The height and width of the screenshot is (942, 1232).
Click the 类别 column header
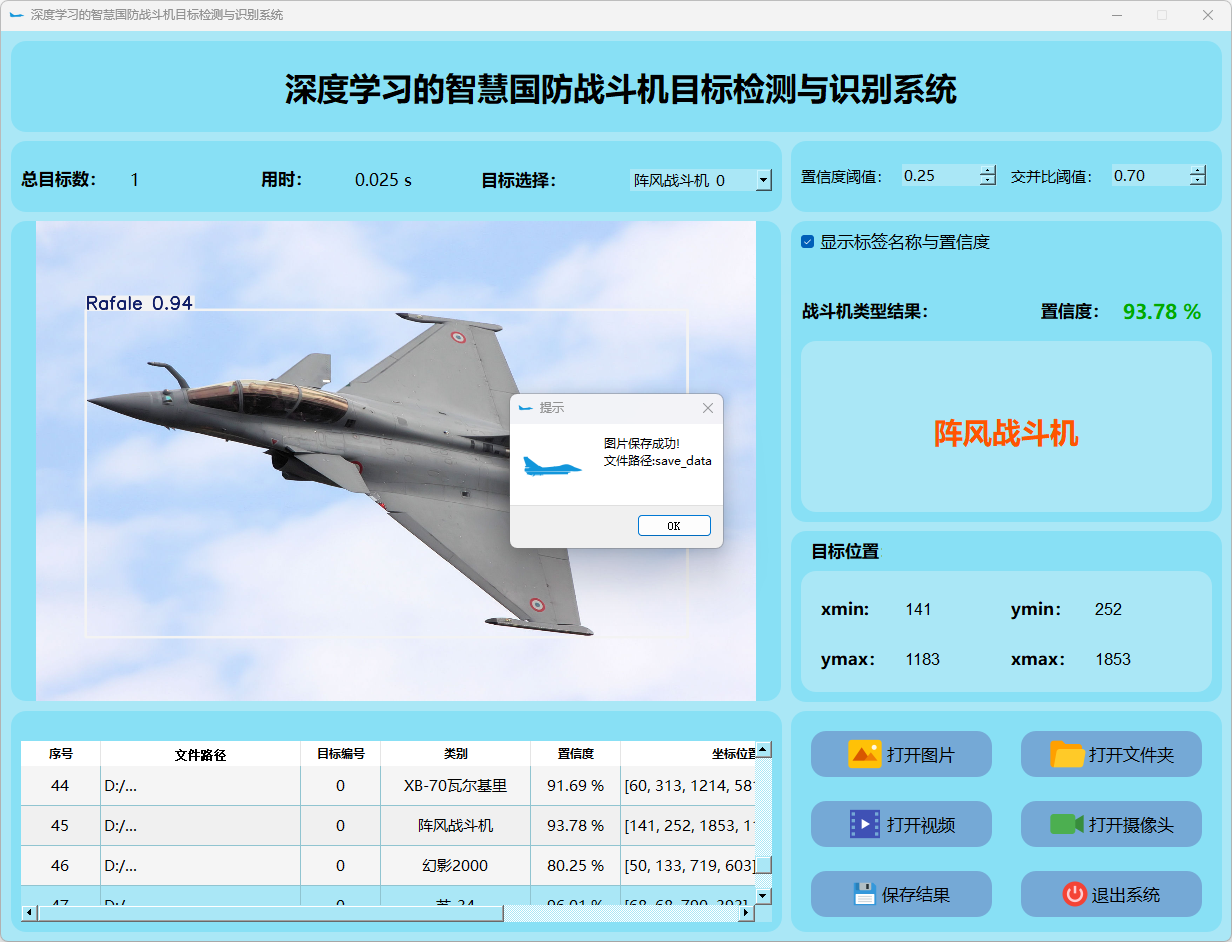(x=455, y=754)
